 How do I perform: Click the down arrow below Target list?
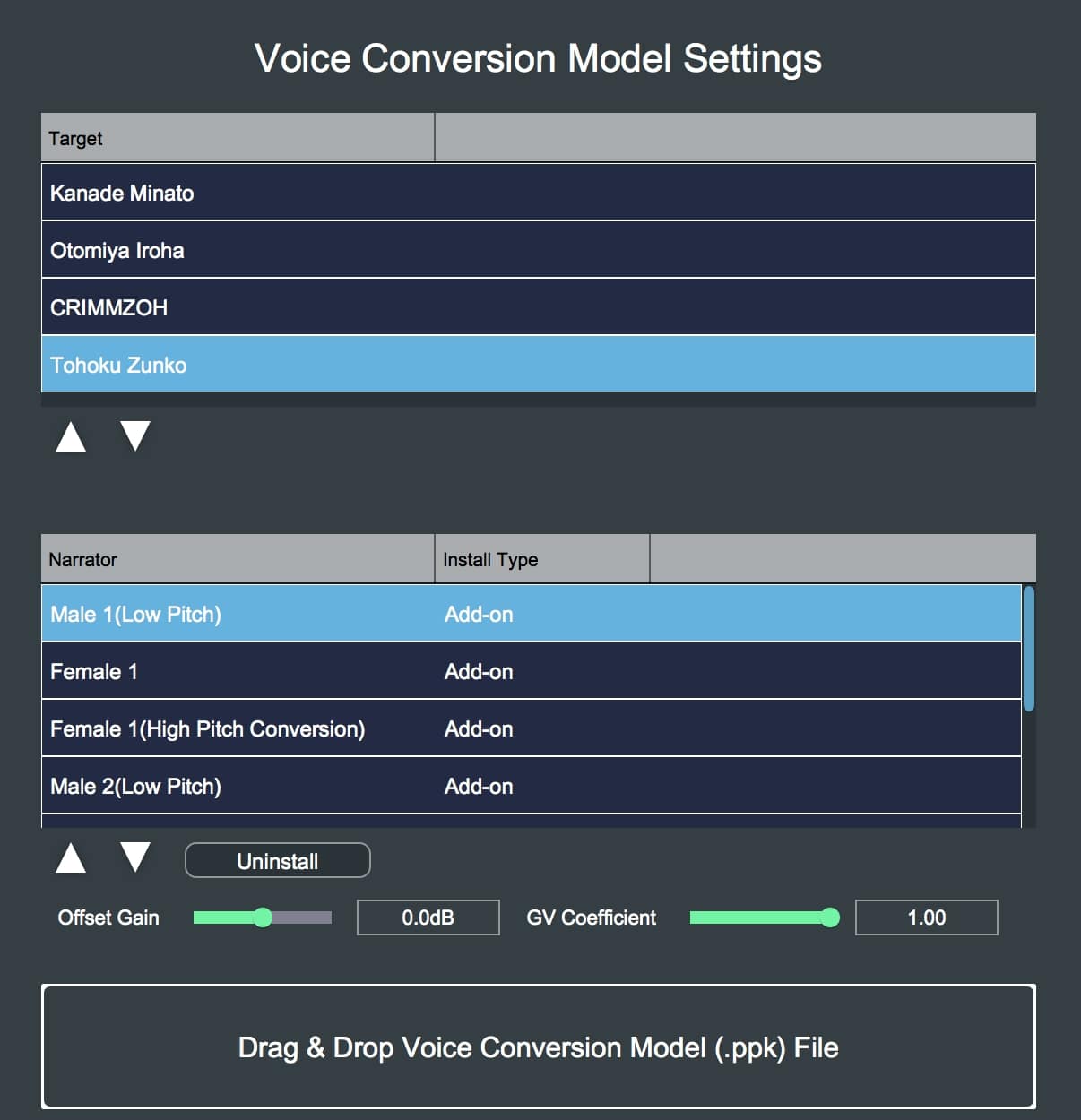coord(135,436)
